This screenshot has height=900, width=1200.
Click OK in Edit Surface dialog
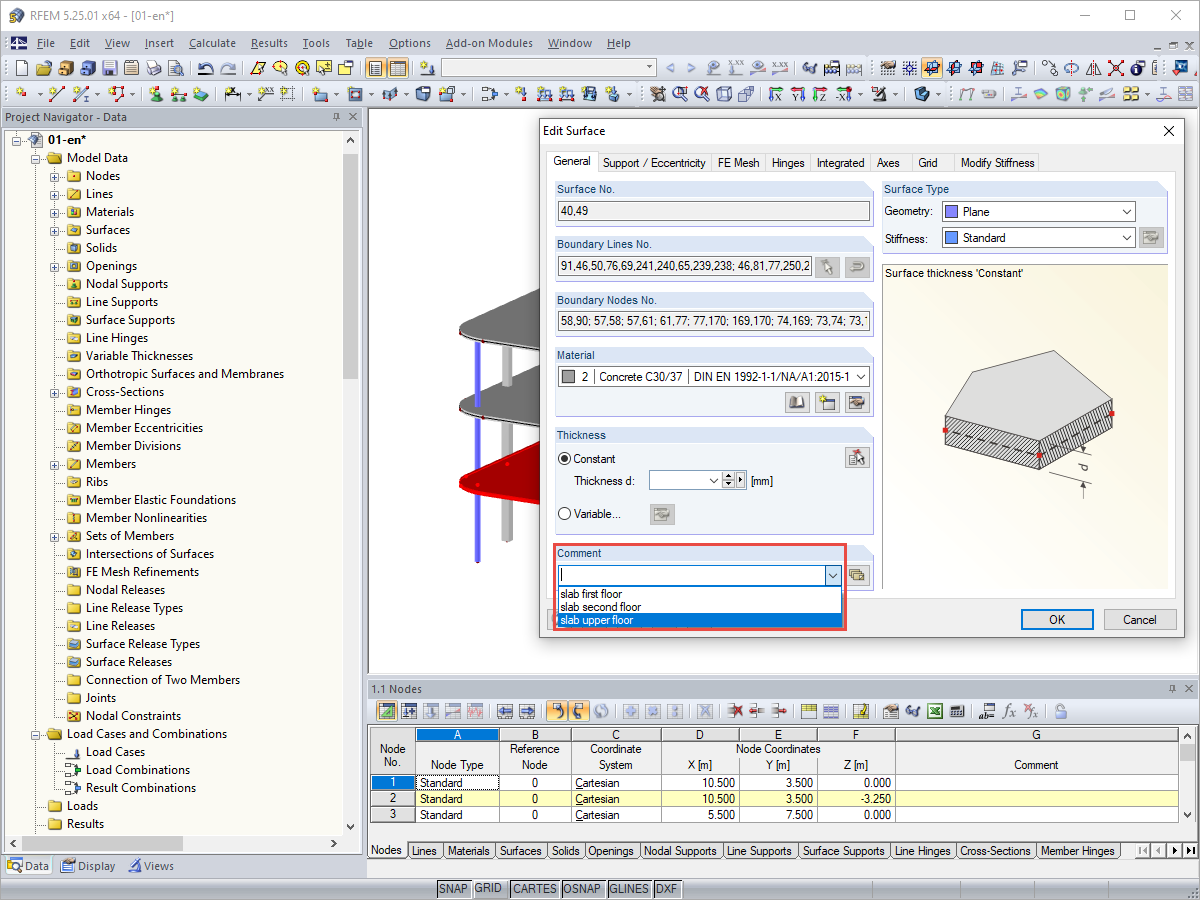pos(1057,619)
